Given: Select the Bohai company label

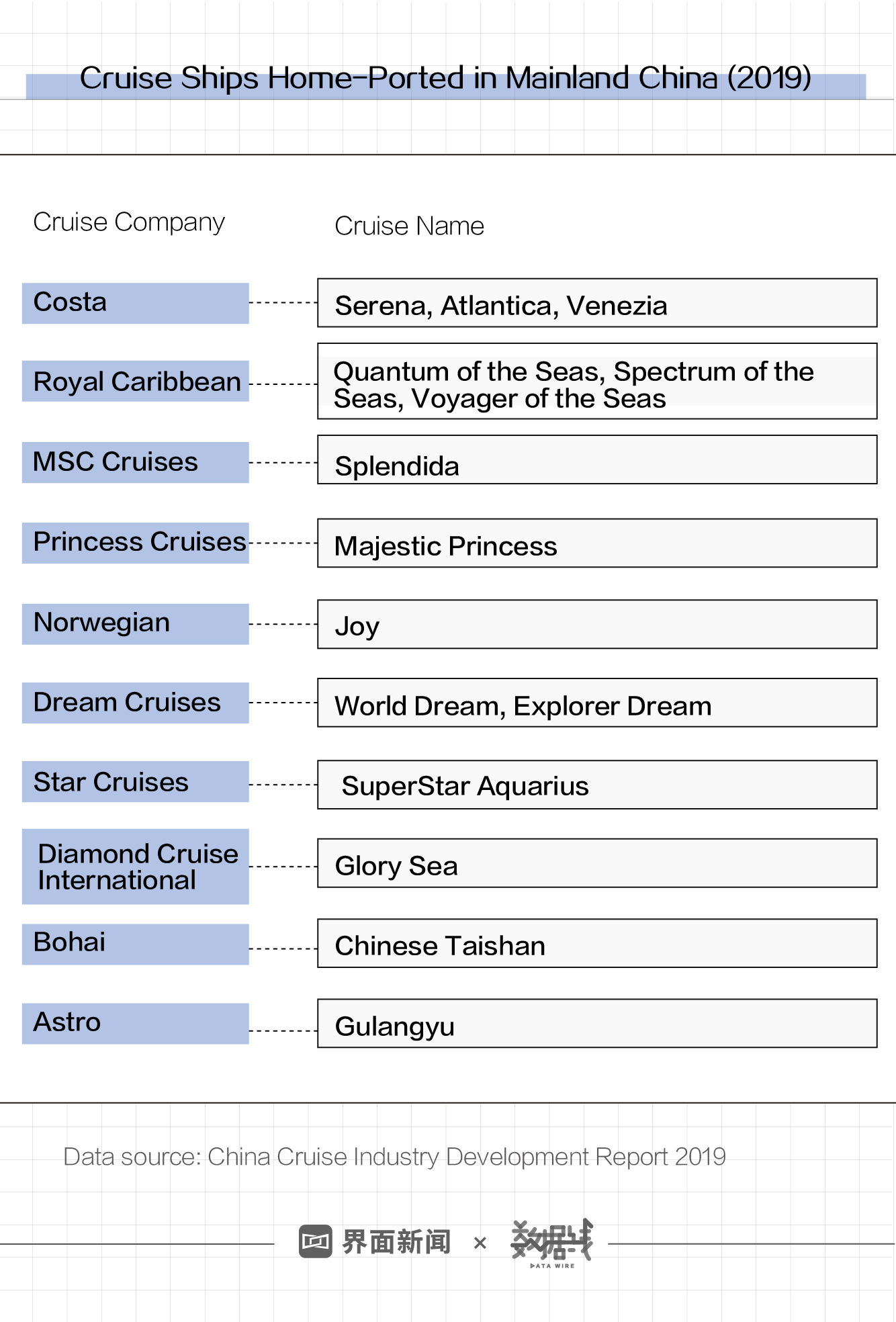Looking at the screenshot, I should [135, 944].
